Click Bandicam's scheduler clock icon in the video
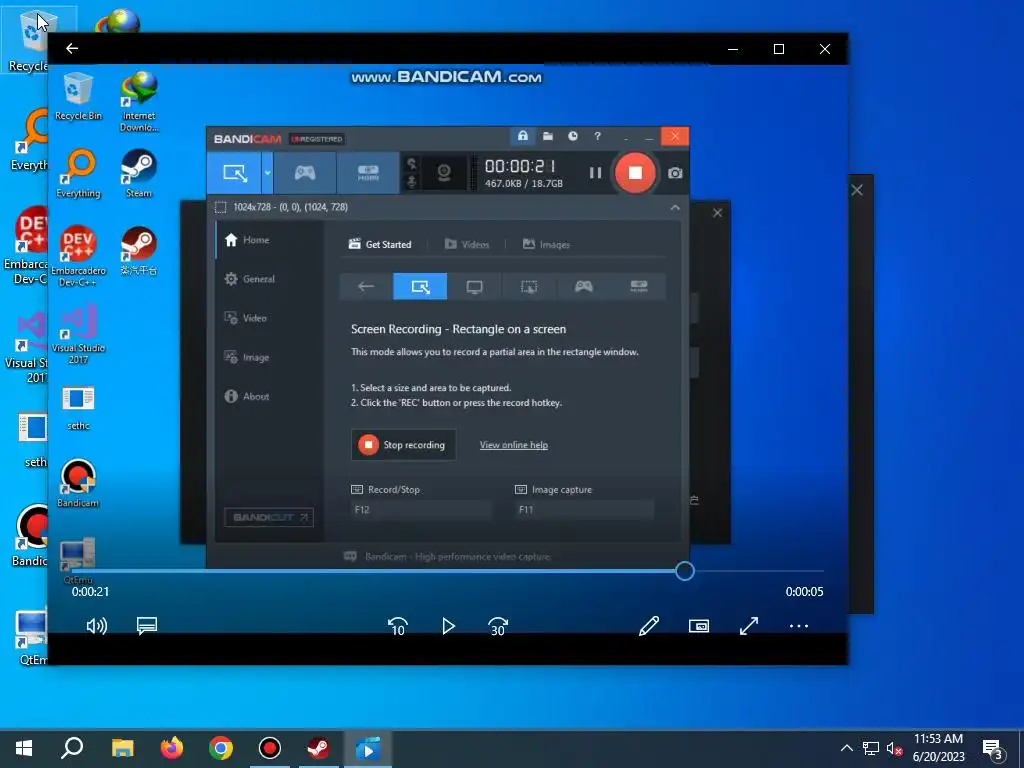Screen dimensions: 1024x768 [573, 136]
